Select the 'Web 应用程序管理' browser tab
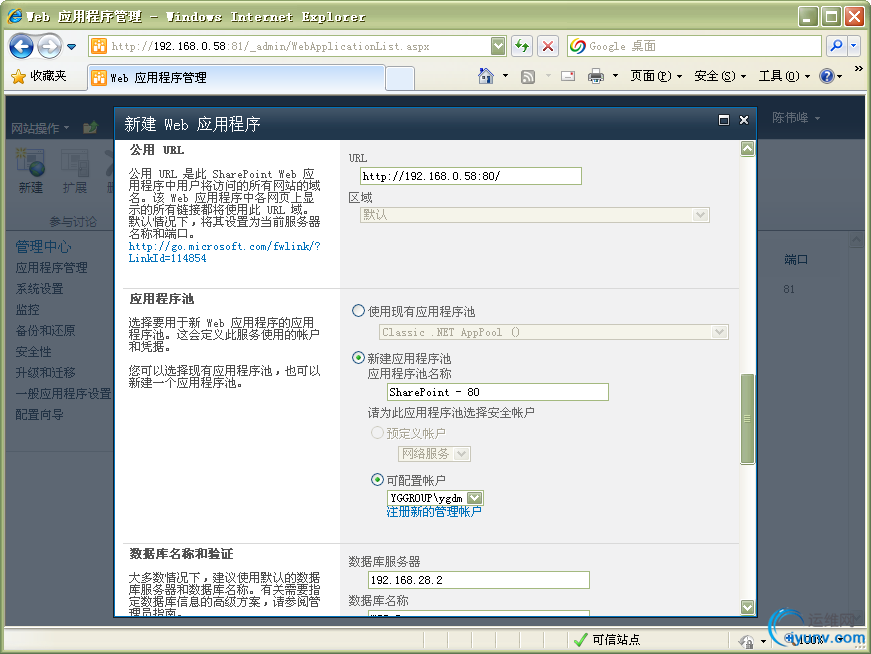Image resolution: width=871 pixels, height=654 pixels. click(x=236, y=77)
